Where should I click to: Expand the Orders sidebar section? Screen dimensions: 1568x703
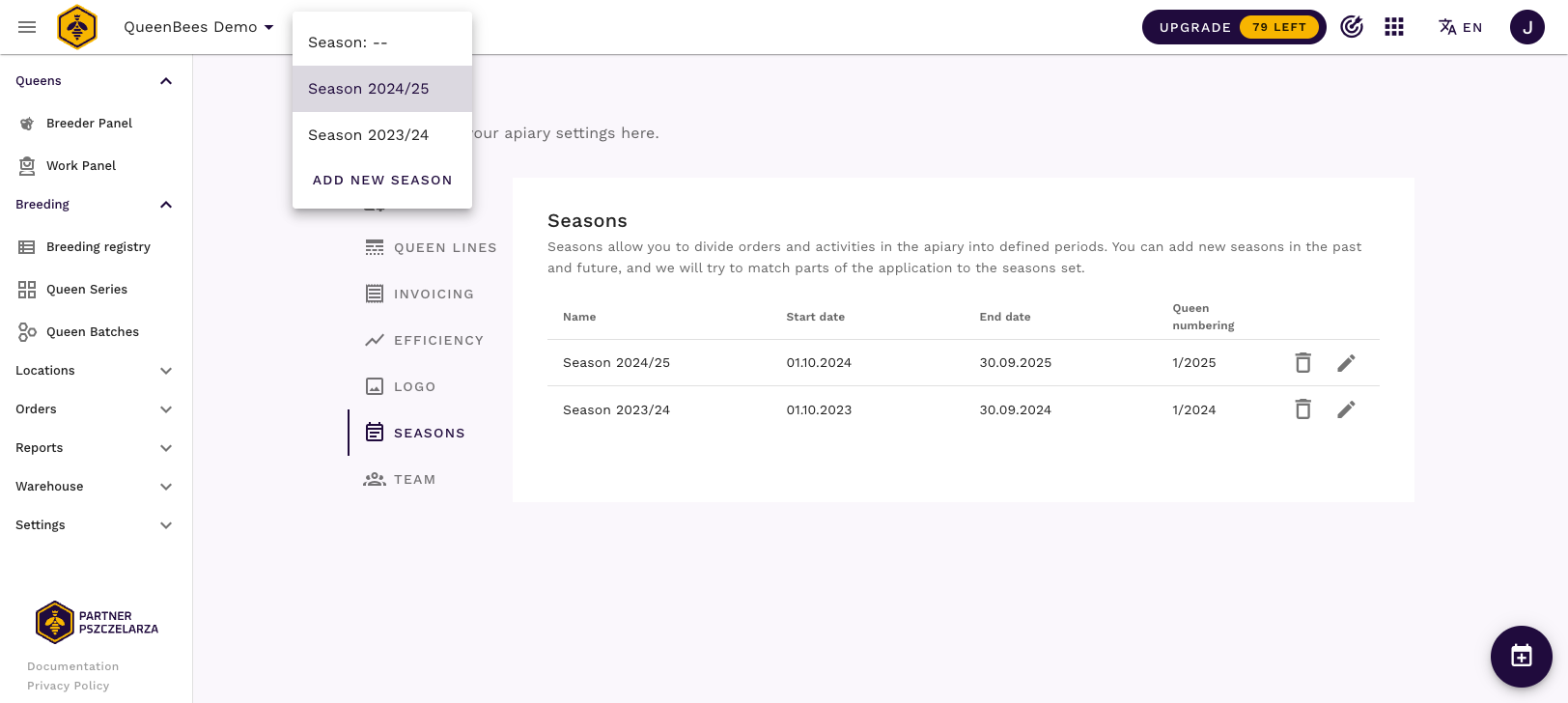click(x=166, y=409)
